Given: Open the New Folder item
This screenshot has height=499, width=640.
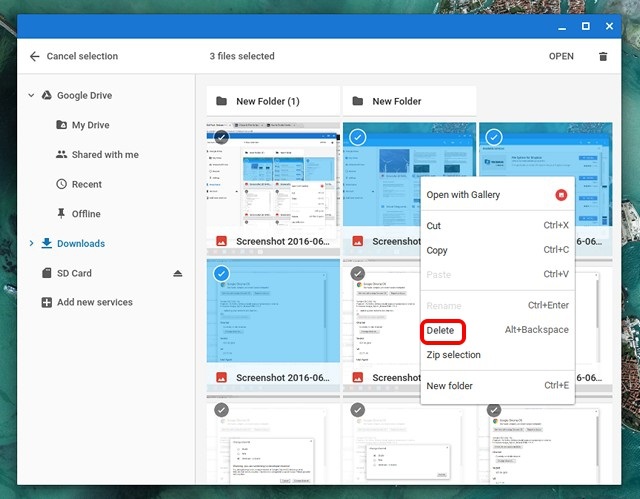Looking at the screenshot, I should click(x=409, y=101).
